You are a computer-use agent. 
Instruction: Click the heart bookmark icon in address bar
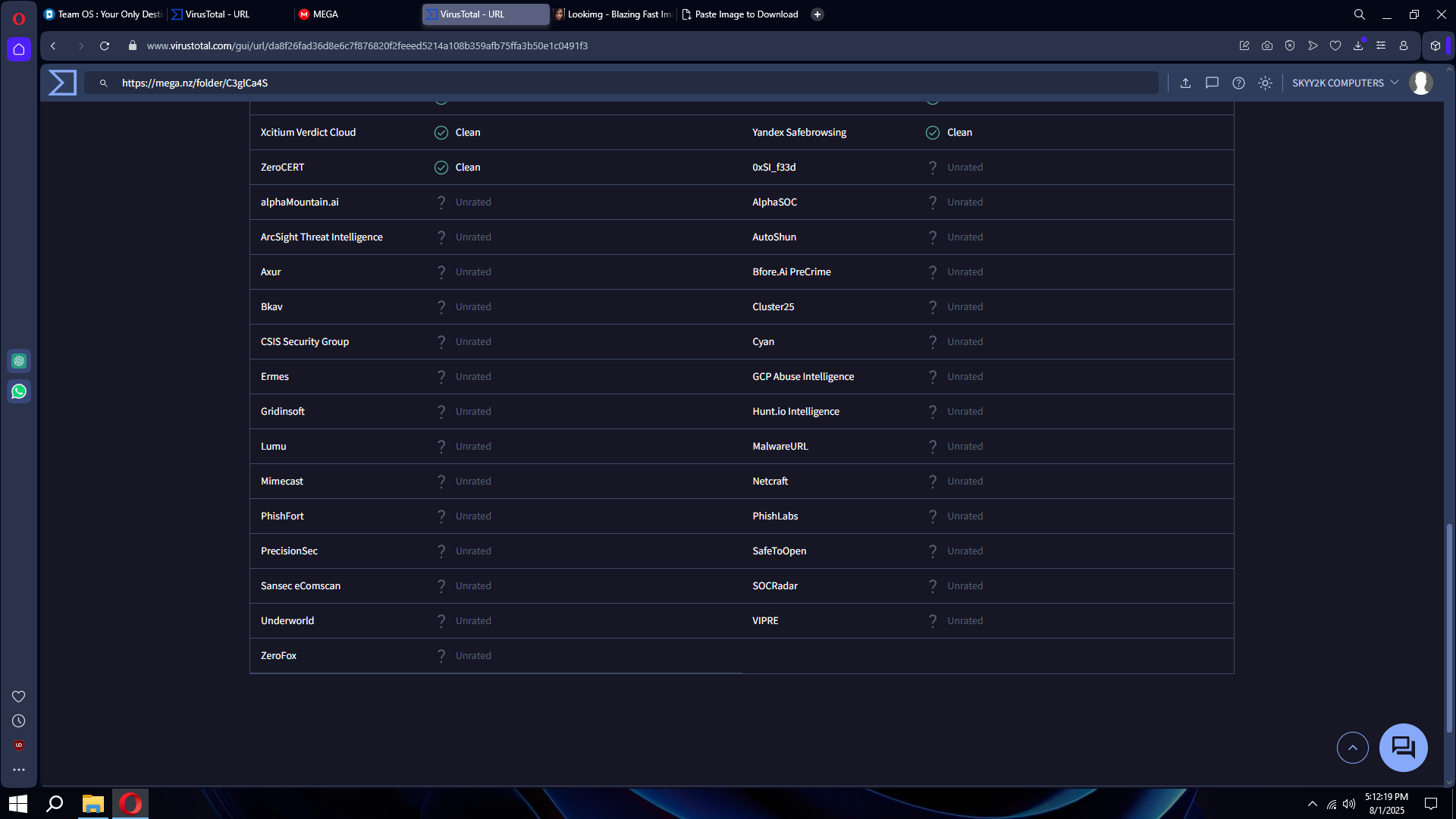[x=1335, y=45]
